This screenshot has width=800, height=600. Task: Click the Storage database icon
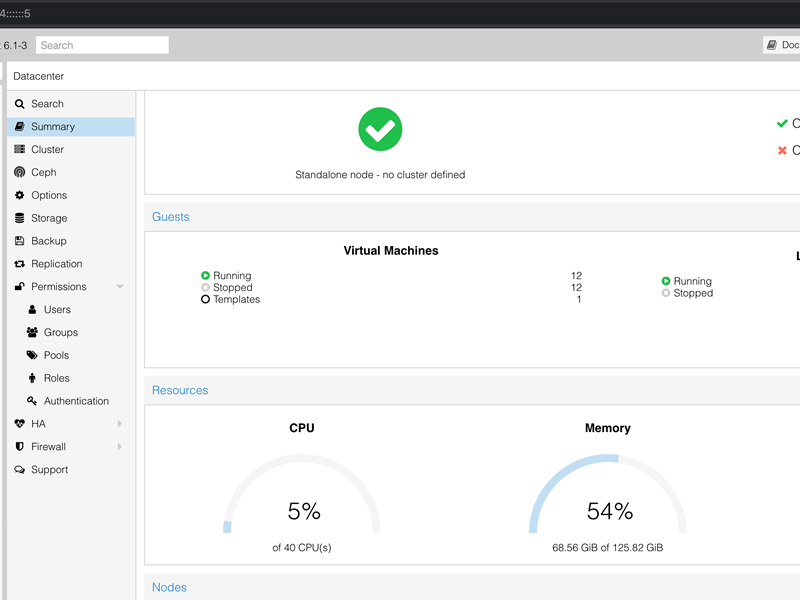point(20,218)
